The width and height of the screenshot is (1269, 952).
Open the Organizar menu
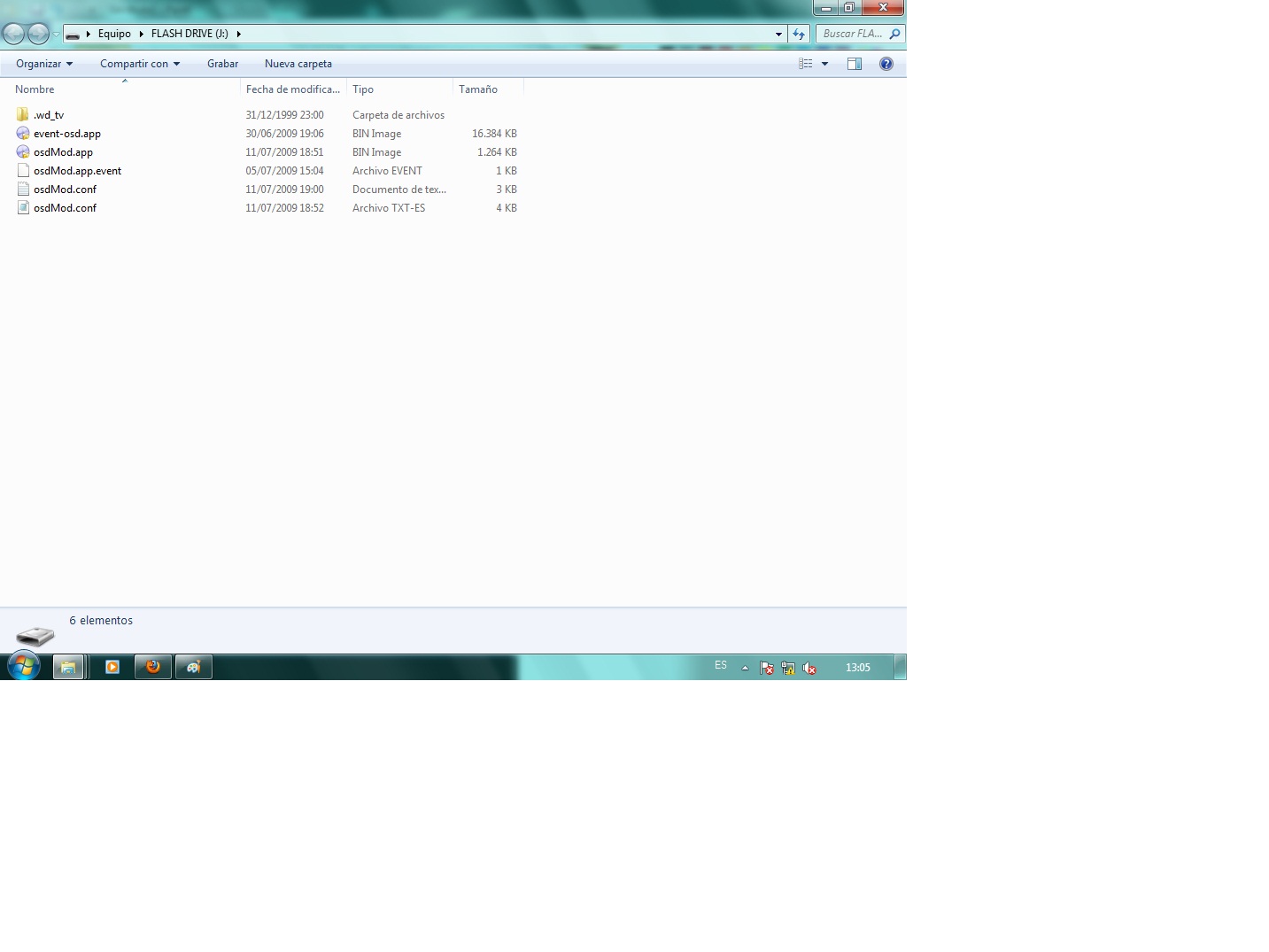click(x=44, y=64)
